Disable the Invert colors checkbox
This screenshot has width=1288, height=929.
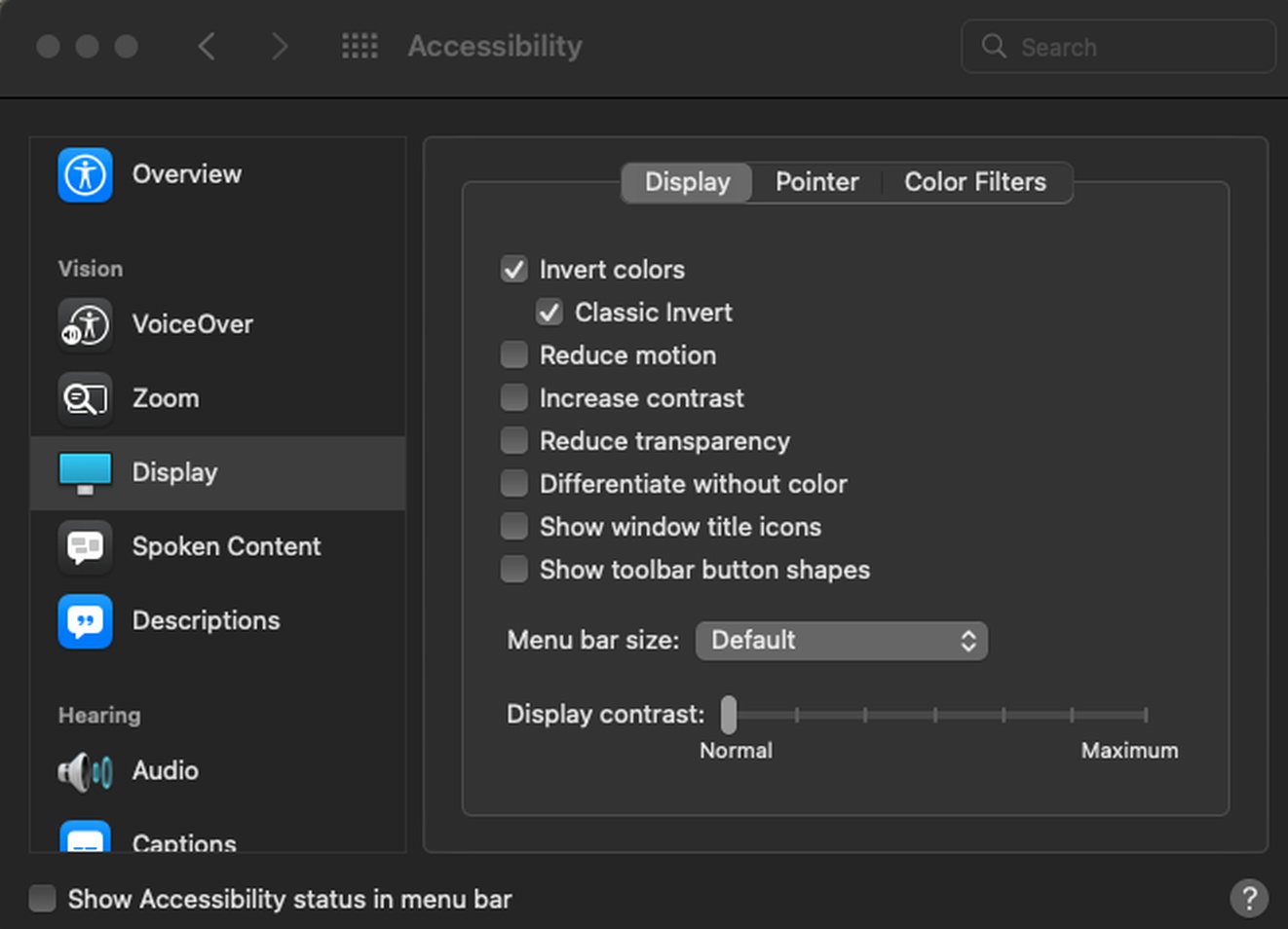tap(513, 269)
